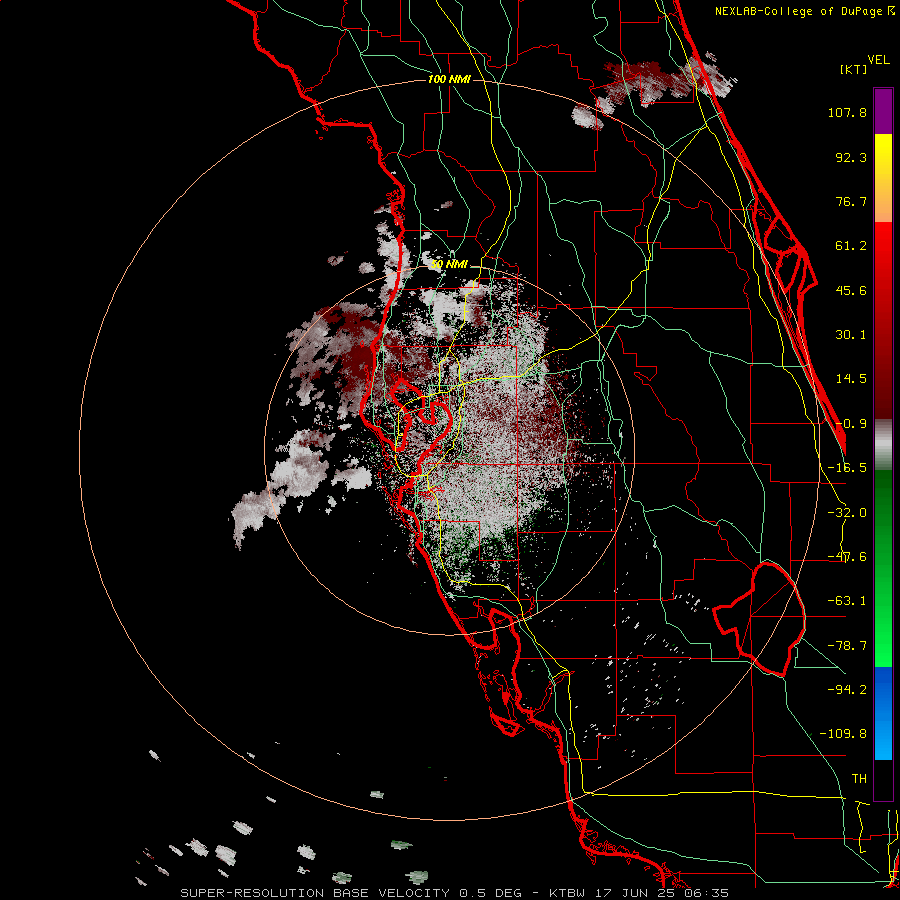Pick the green segment of the velocity scale

[883, 568]
